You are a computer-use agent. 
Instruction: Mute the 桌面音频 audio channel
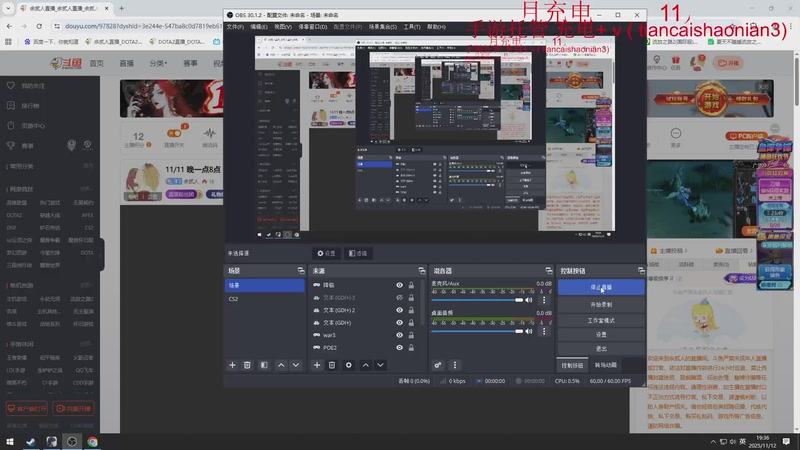tap(529, 331)
